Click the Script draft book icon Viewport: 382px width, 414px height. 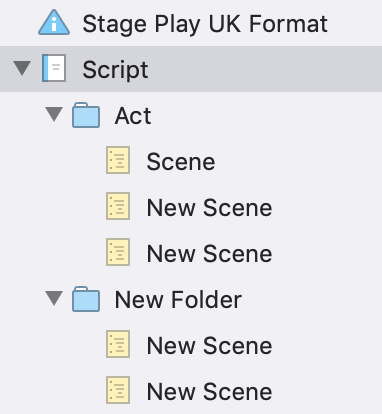click(54, 68)
